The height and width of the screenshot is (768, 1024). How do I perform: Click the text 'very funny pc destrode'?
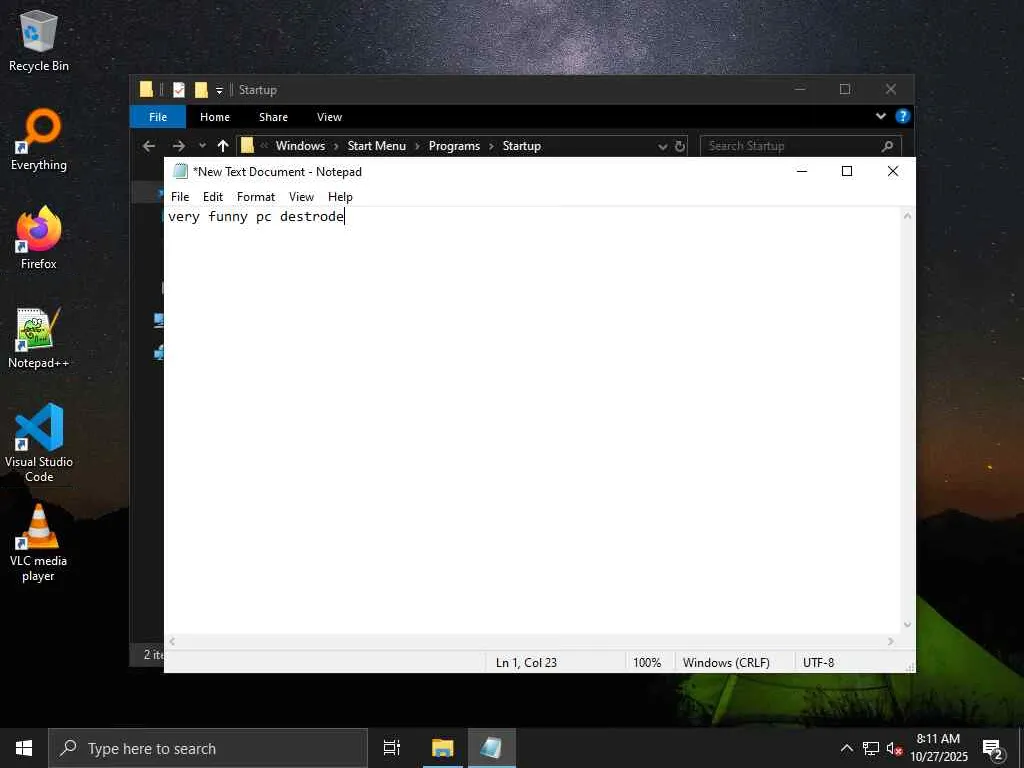pyautogui.click(x=256, y=216)
